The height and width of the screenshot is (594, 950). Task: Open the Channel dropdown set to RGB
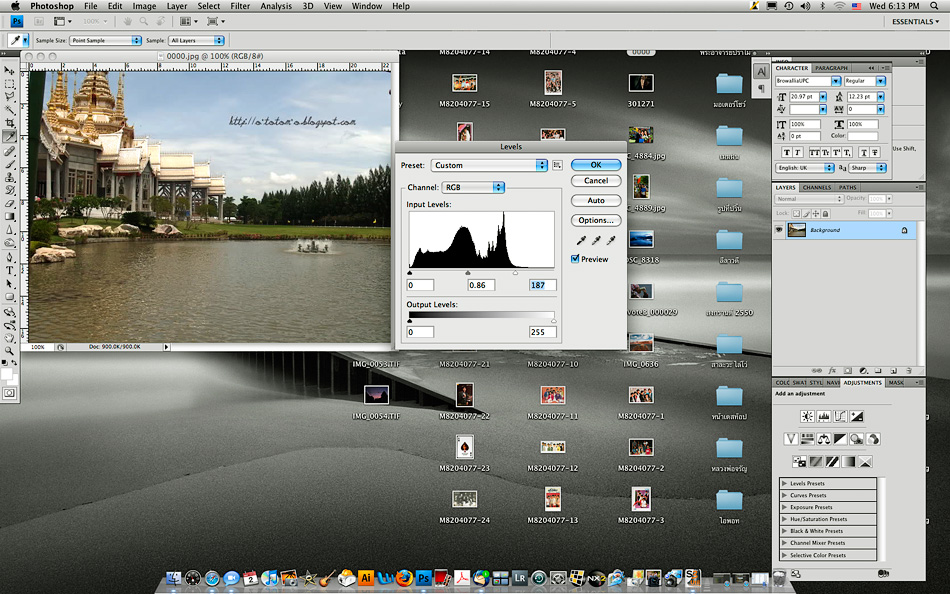coord(474,187)
